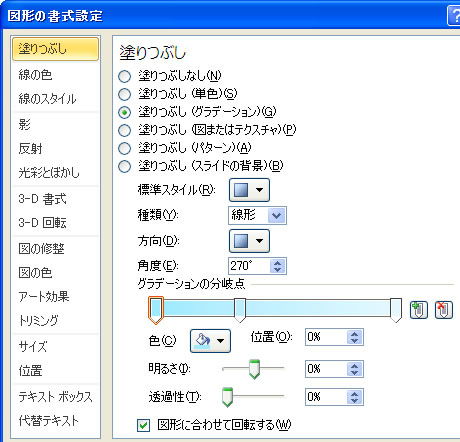The height and width of the screenshot is (442, 460).
Task: Click the 透過性 transparency slider handle
Action: click(x=227, y=397)
